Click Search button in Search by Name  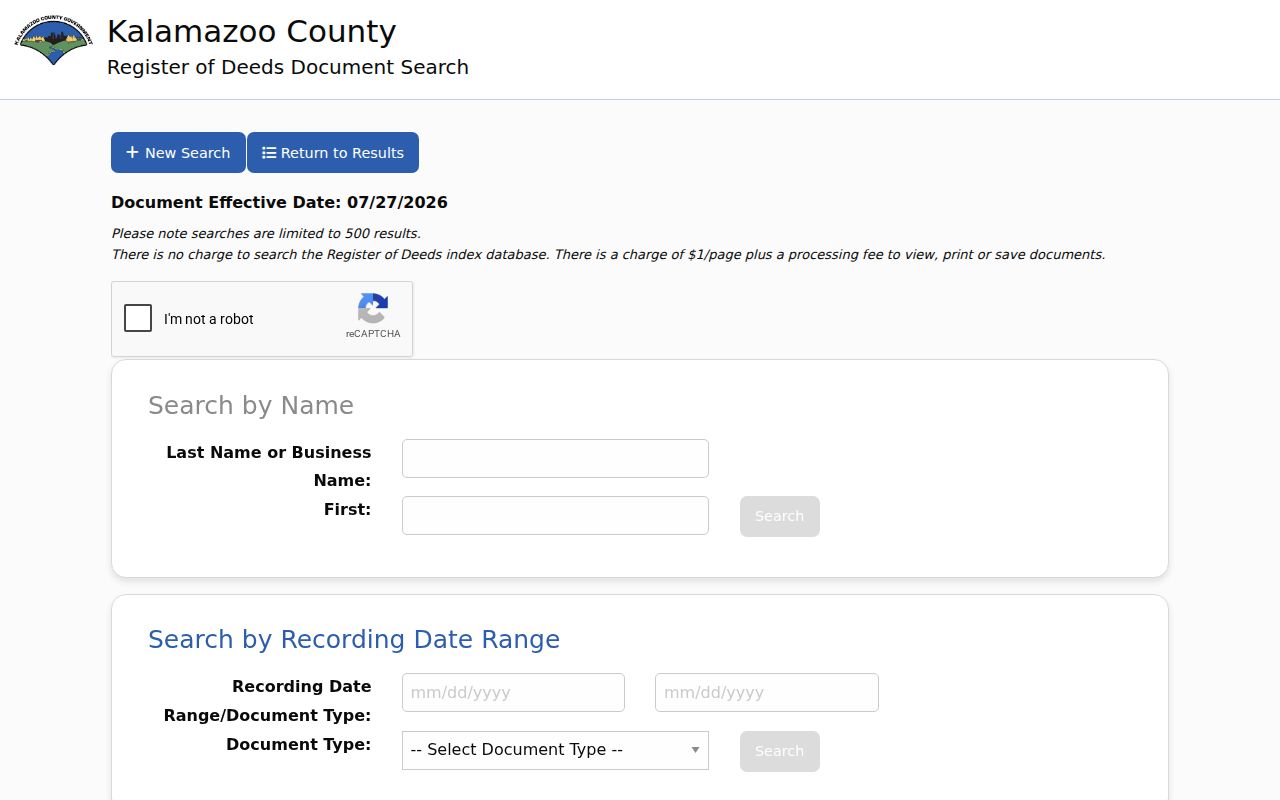point(780,516)
